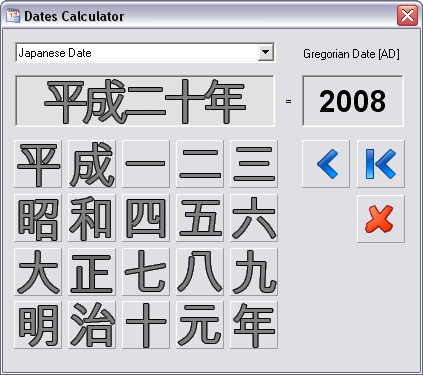Click the 二 (two) numeral key
This screenshot has height=375, width=423.
(x=200, y=164)
